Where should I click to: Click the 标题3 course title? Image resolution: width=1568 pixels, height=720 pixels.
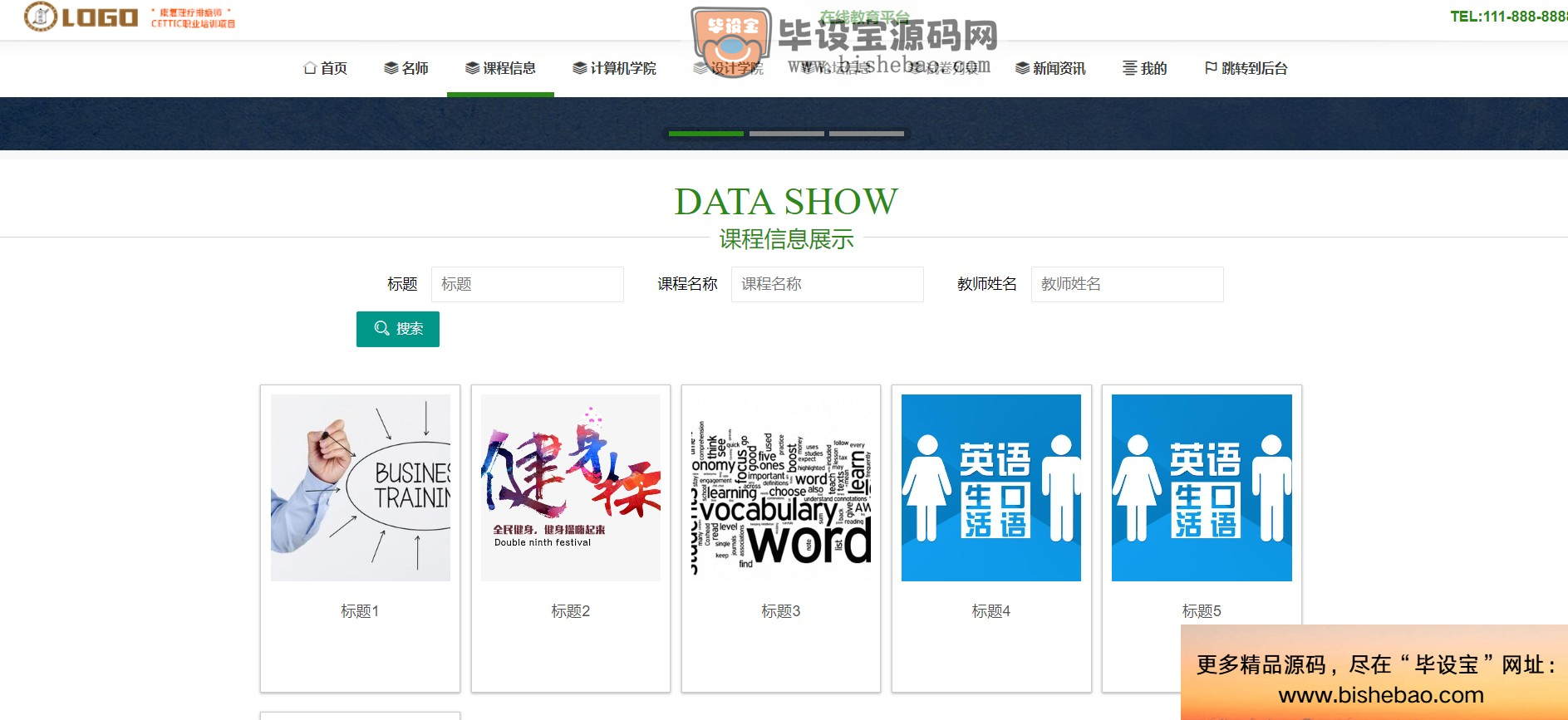click(x=781, y=611)
